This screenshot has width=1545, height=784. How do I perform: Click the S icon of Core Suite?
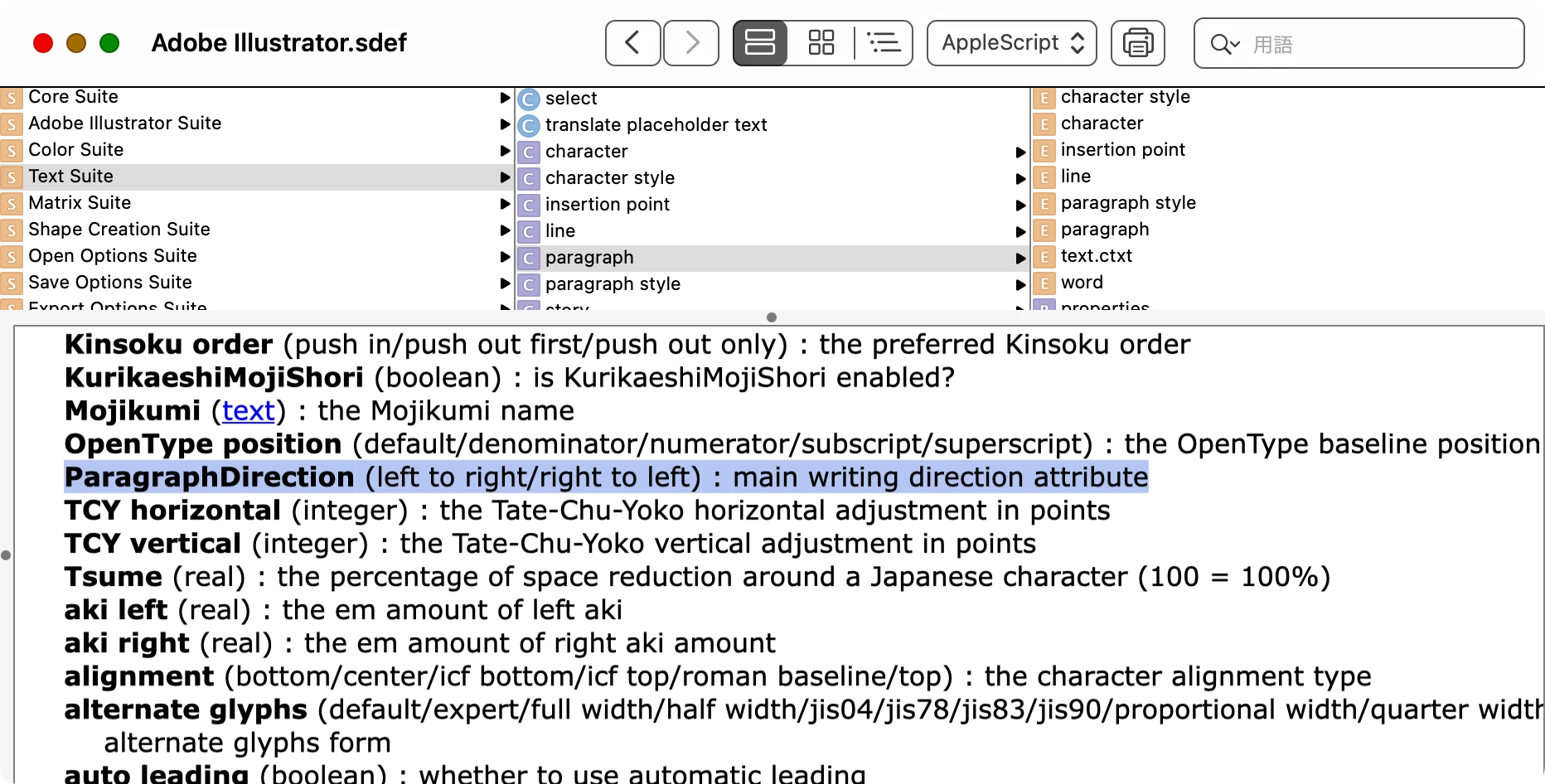[12, 99]
